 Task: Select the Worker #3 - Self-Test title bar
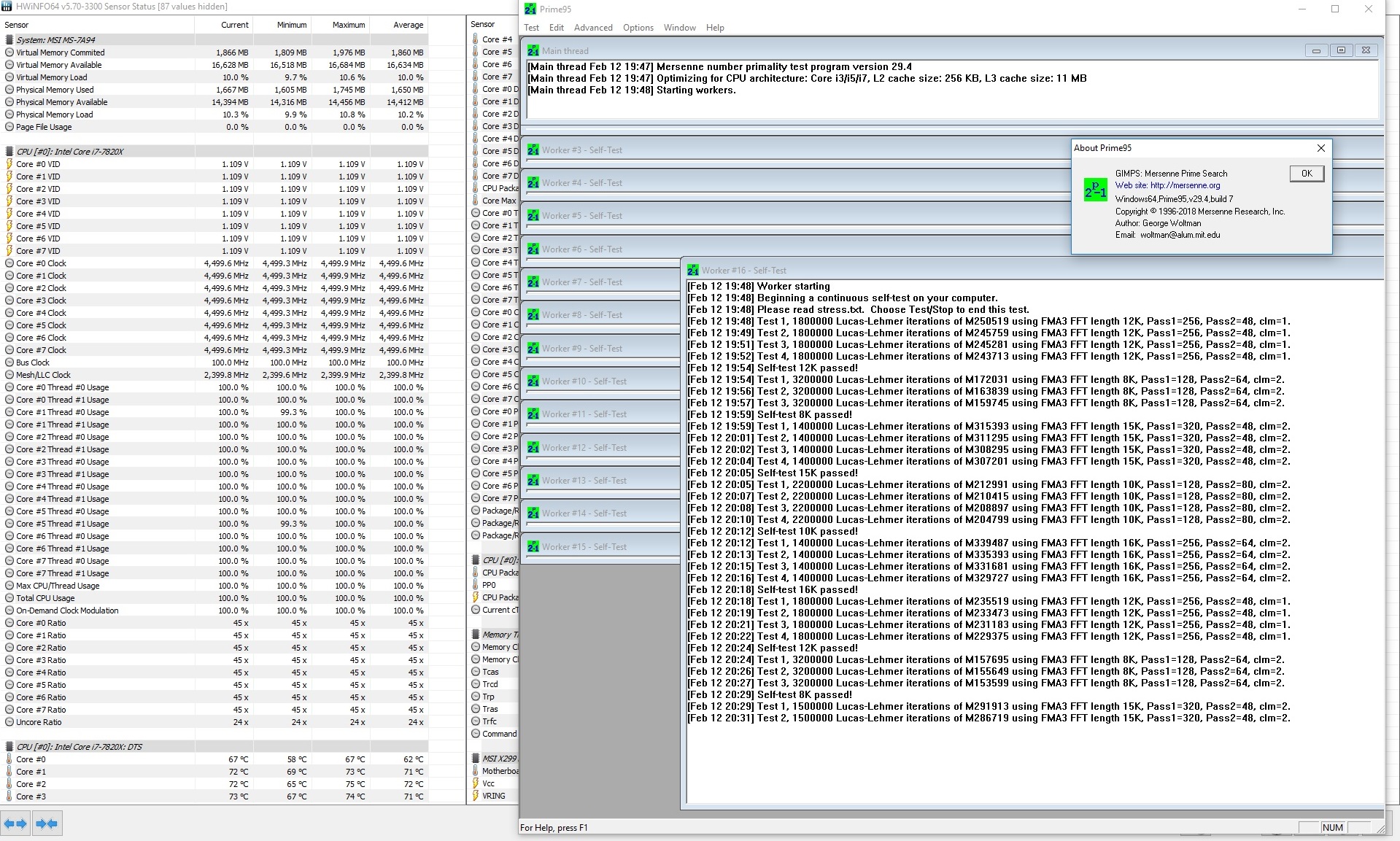tap(797, 150)
